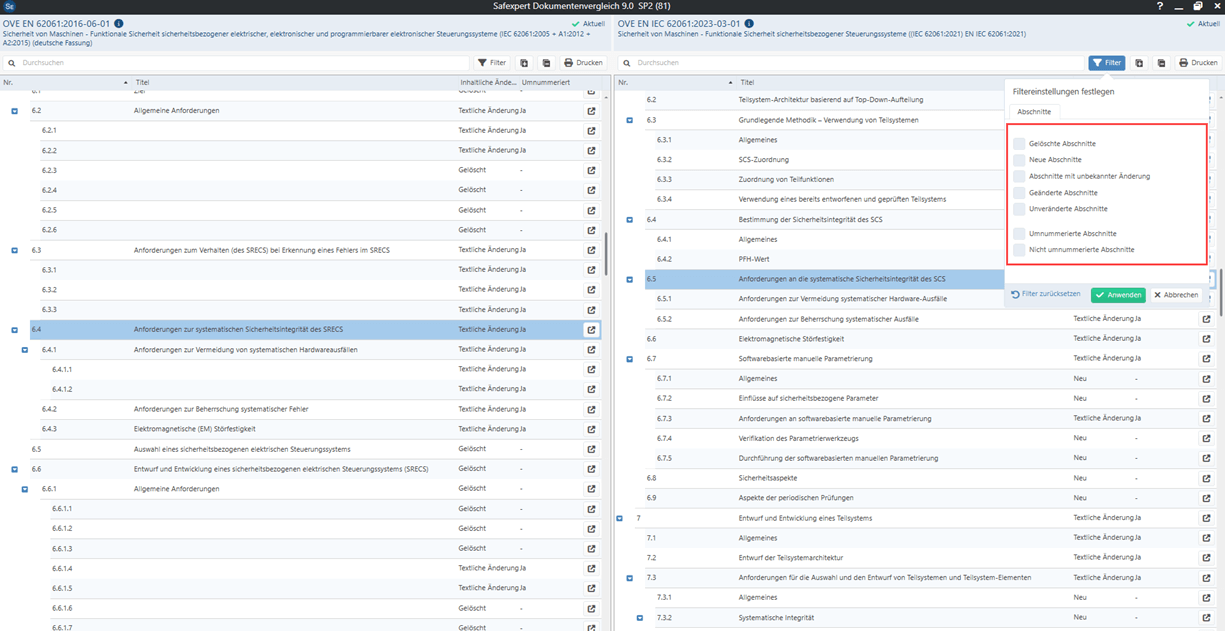Image resolution: width=1225 pixels, height=631 pixels.
Task: Click the info icon beside OVE EN IEC 62061:2023-03-01
Action: (751, 23)
